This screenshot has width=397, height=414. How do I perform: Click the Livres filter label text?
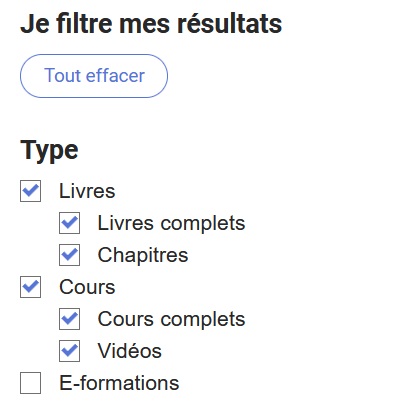pos(87,191)
